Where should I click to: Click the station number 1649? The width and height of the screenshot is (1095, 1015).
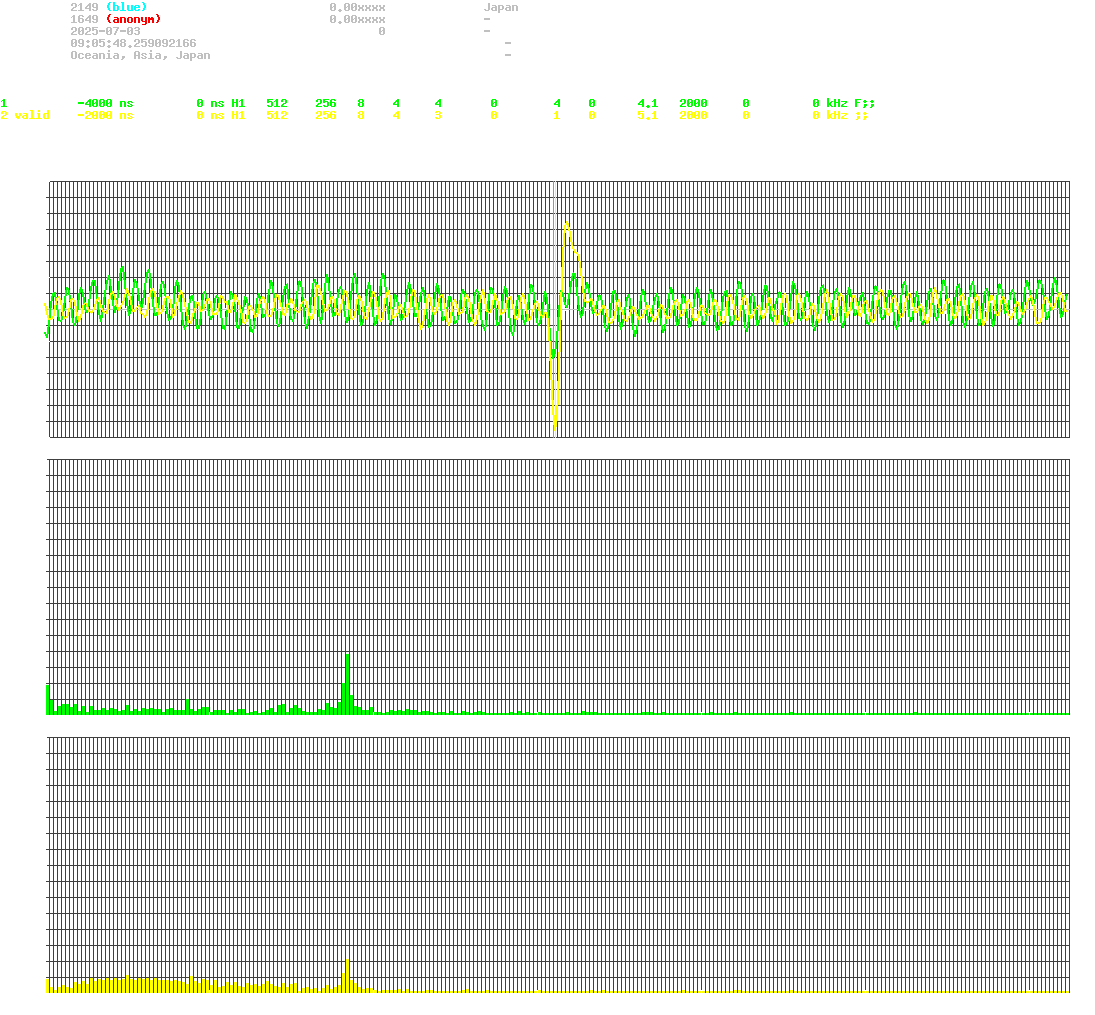(x=84, y=20)
